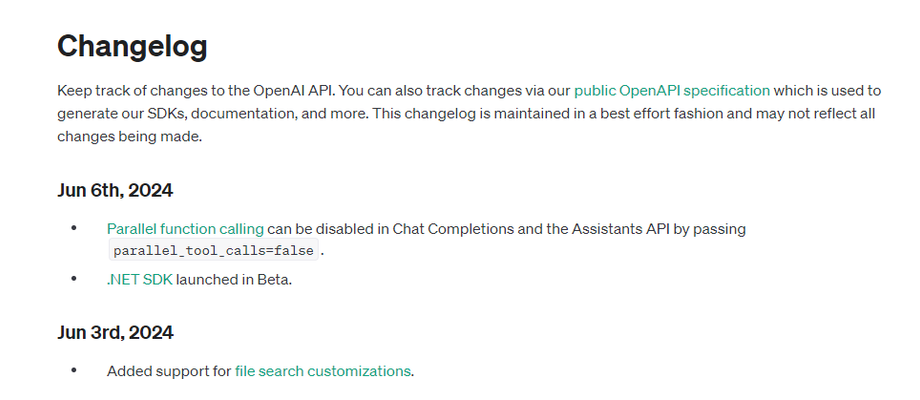Click the Changelog page heading

132,46
